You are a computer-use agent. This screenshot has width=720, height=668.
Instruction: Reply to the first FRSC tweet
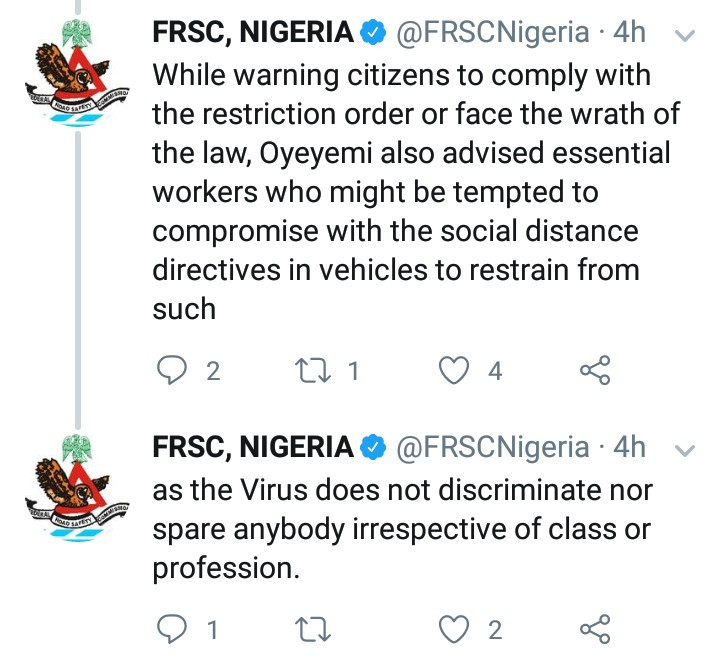tap(172, 370)
